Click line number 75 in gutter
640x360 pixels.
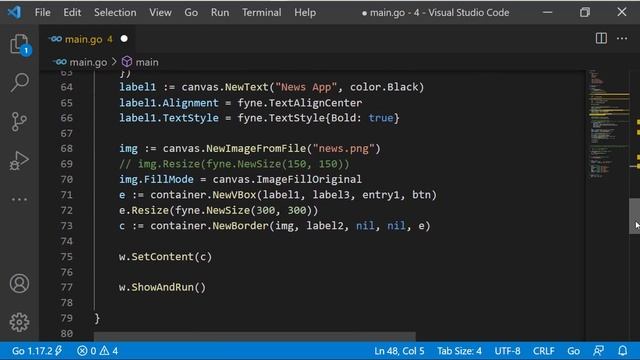point(67,256)
